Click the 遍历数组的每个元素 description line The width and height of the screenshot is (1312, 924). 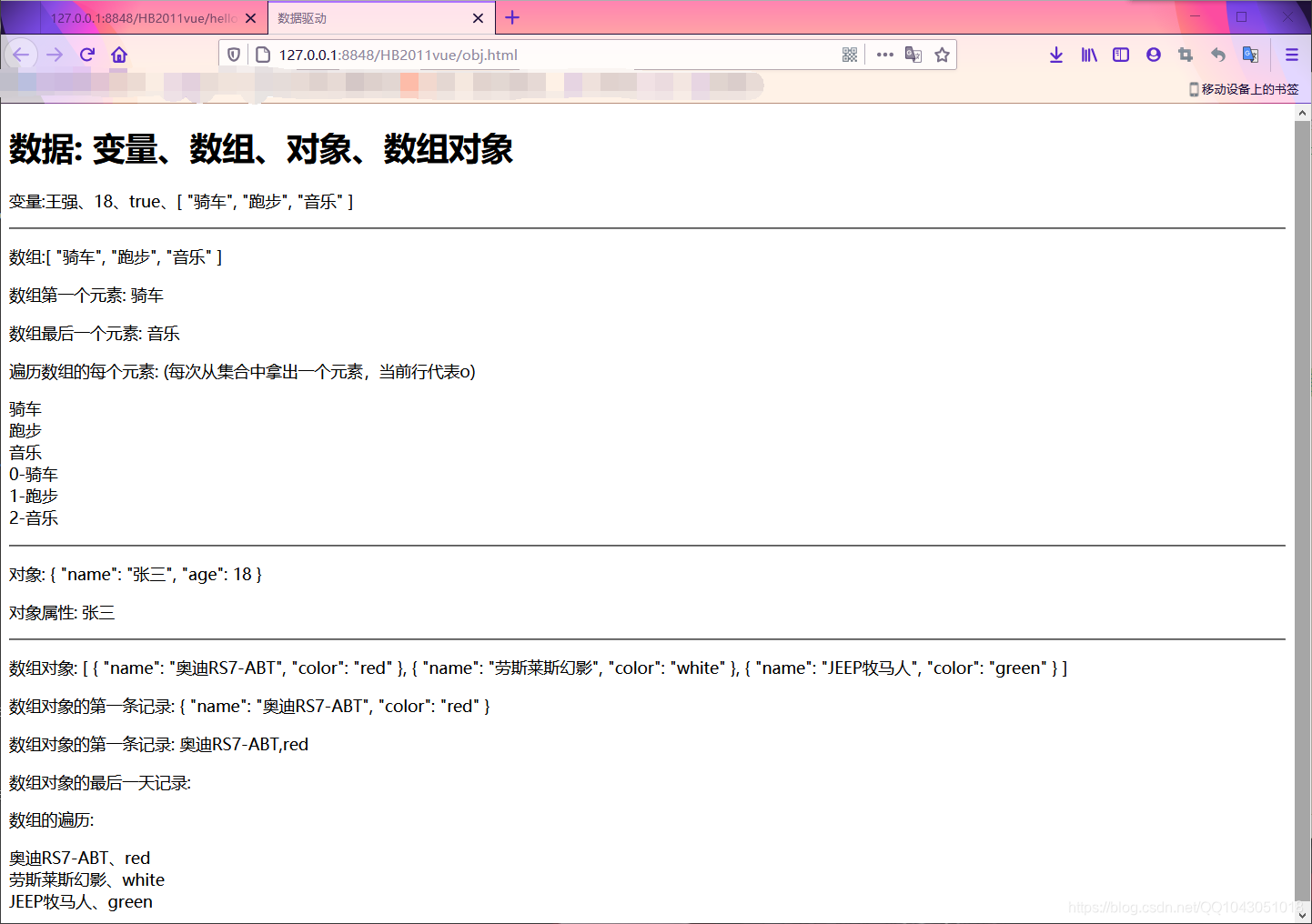click(x=243, y=372)
